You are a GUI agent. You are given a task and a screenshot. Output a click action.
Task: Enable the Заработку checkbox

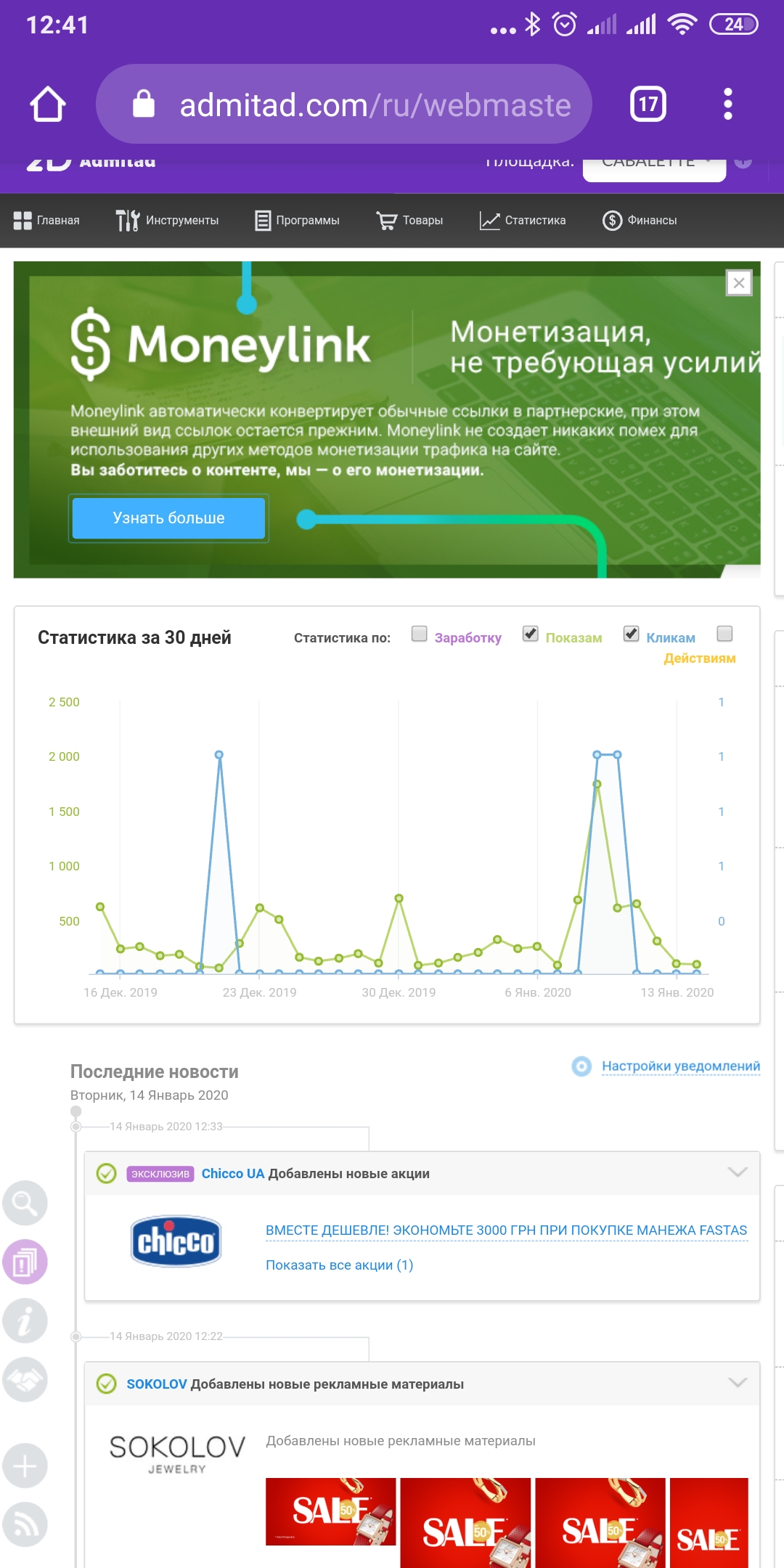(x=420, y=634)
